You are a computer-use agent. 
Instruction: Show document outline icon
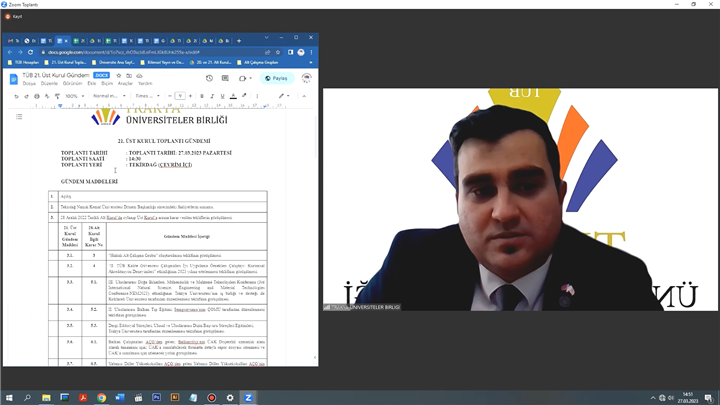tap(19, 117)
